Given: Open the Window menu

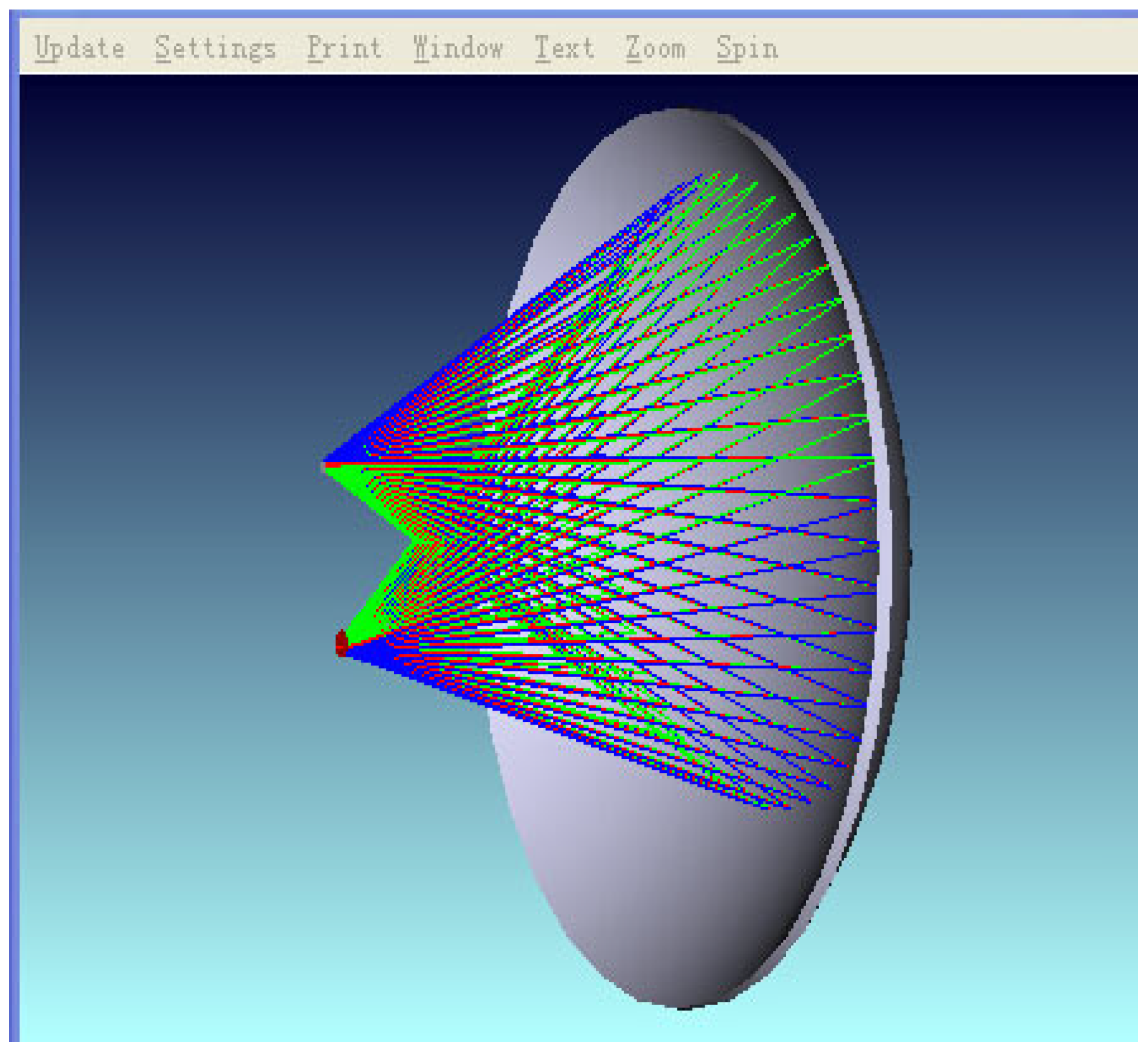Looking at the screenshot, I should (458, 48).
